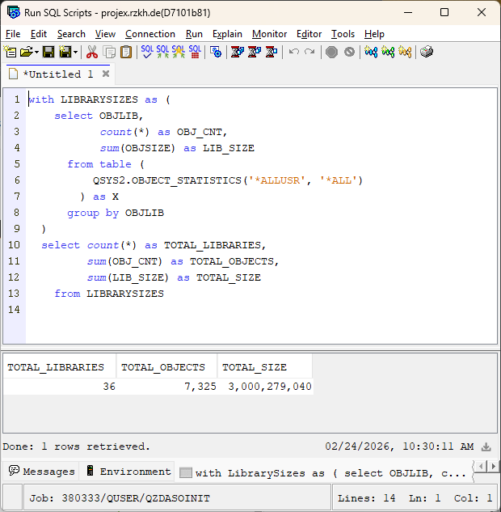
Task: Expand the open file dropdown arrow
Action: pos(36,52)
